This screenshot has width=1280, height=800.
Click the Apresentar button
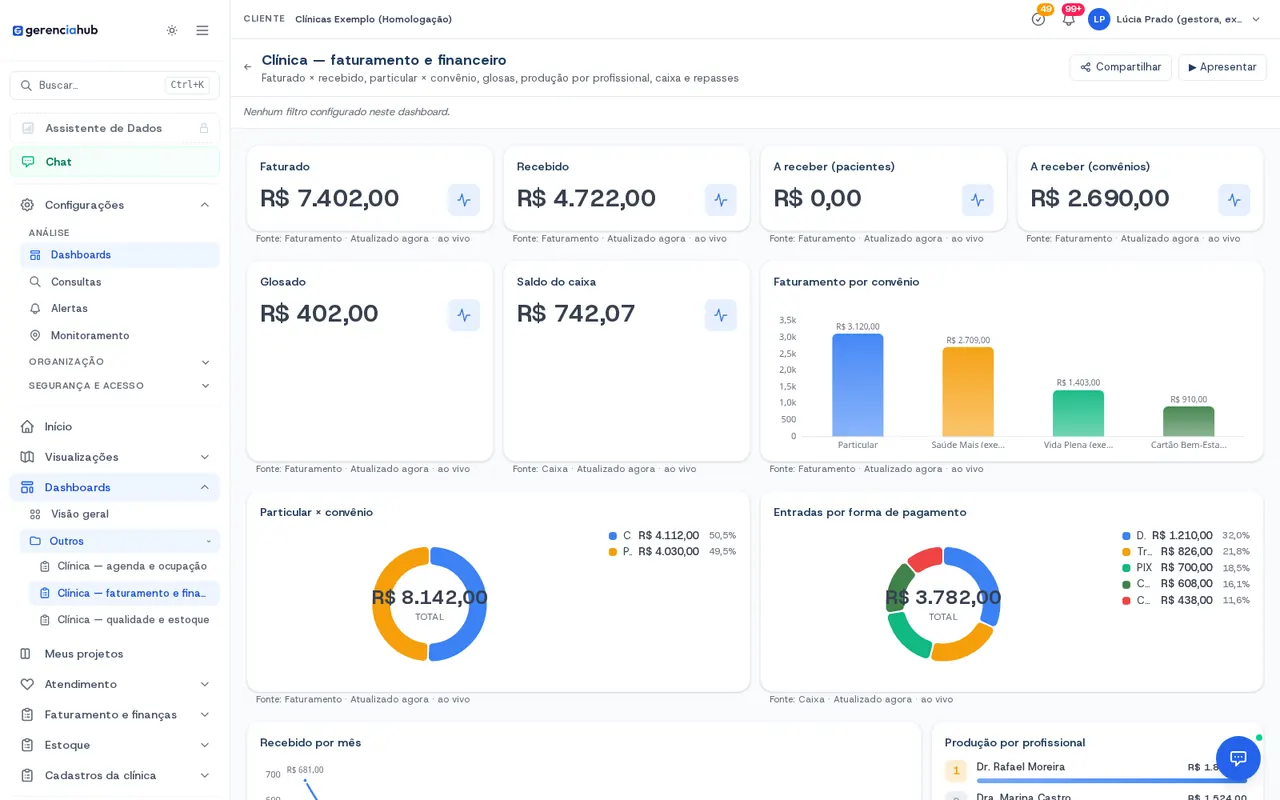pyautogui.click(x=1222, y=67)
